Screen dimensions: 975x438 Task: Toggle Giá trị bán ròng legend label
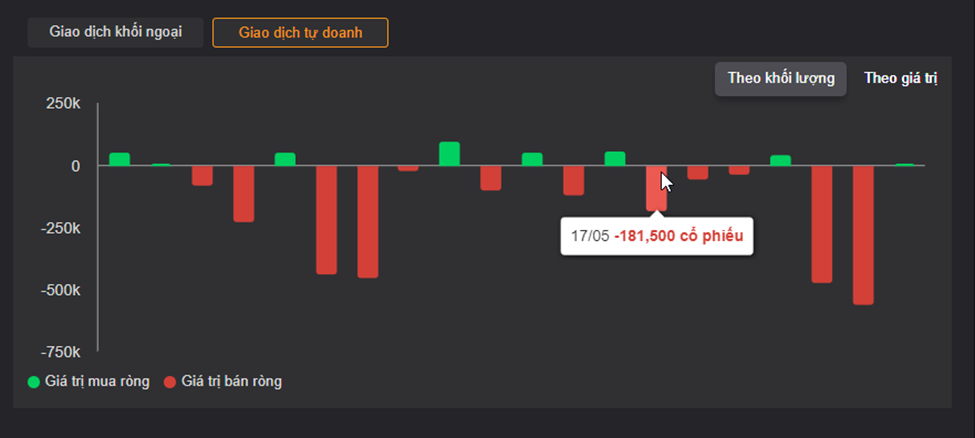point(231,381)
